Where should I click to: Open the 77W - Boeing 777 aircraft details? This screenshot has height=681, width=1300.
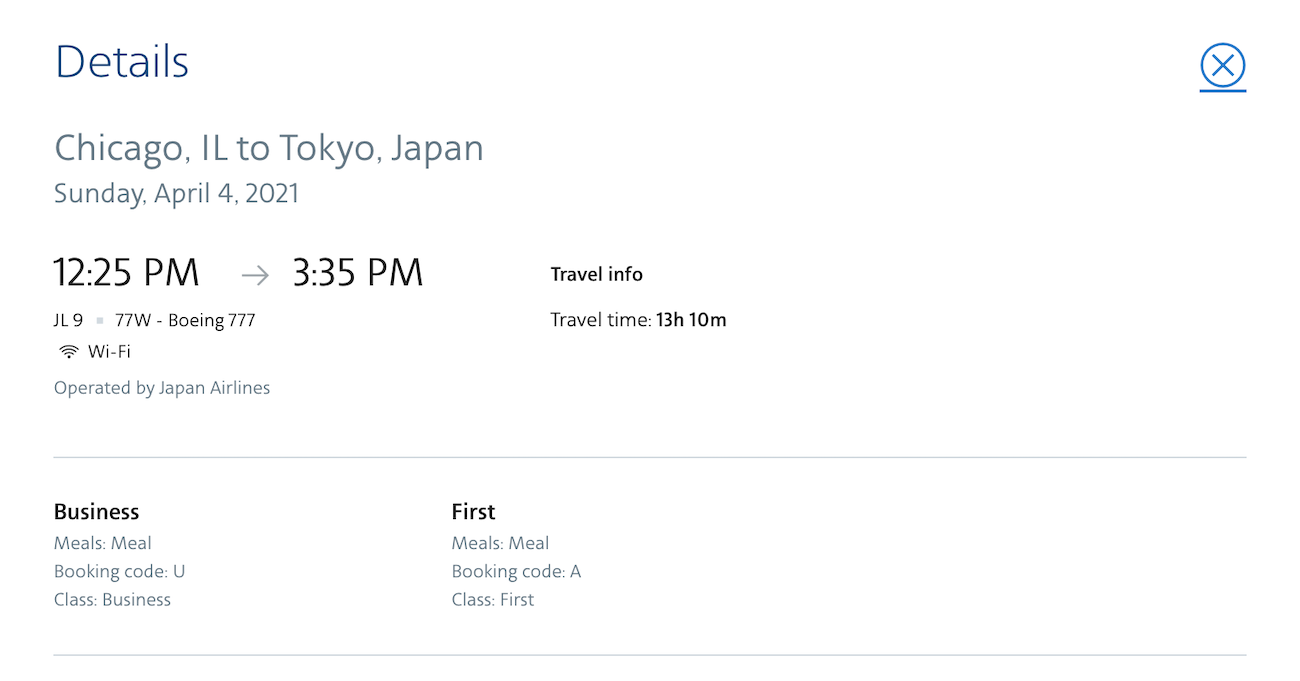(185, 320)
